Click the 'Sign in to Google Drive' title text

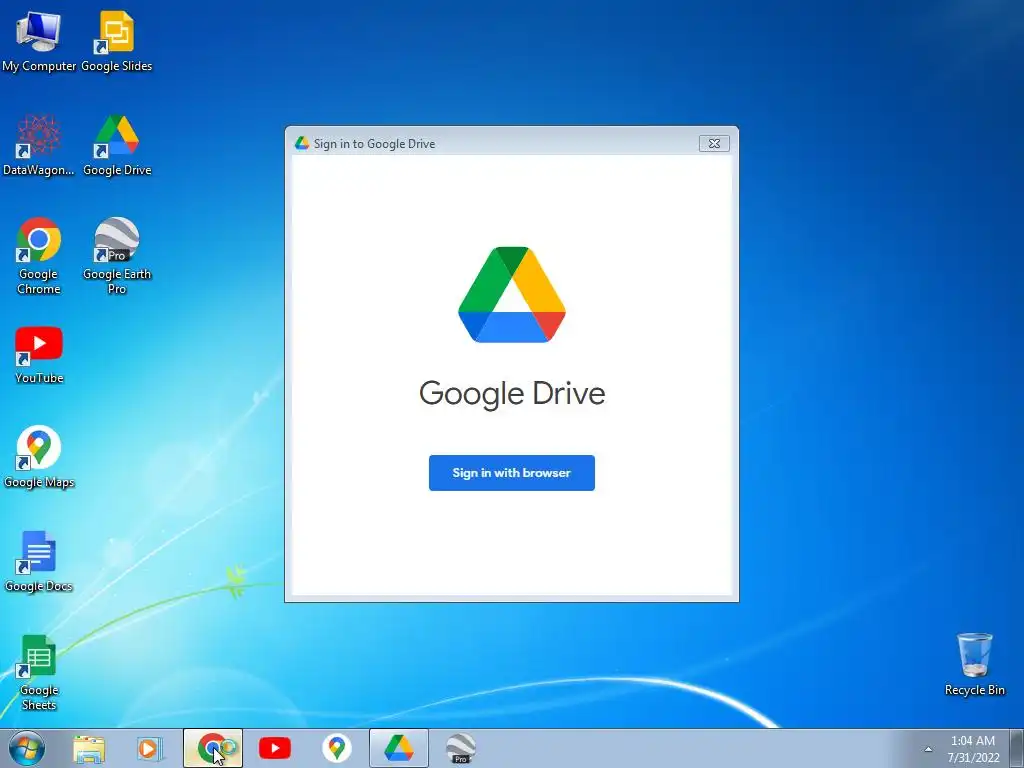point(374,144)
